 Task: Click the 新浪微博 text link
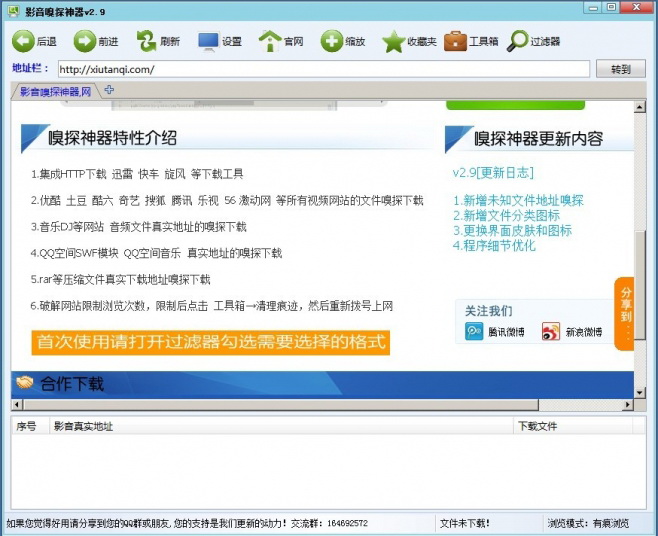pyautogui.click(x=584, y=332)
